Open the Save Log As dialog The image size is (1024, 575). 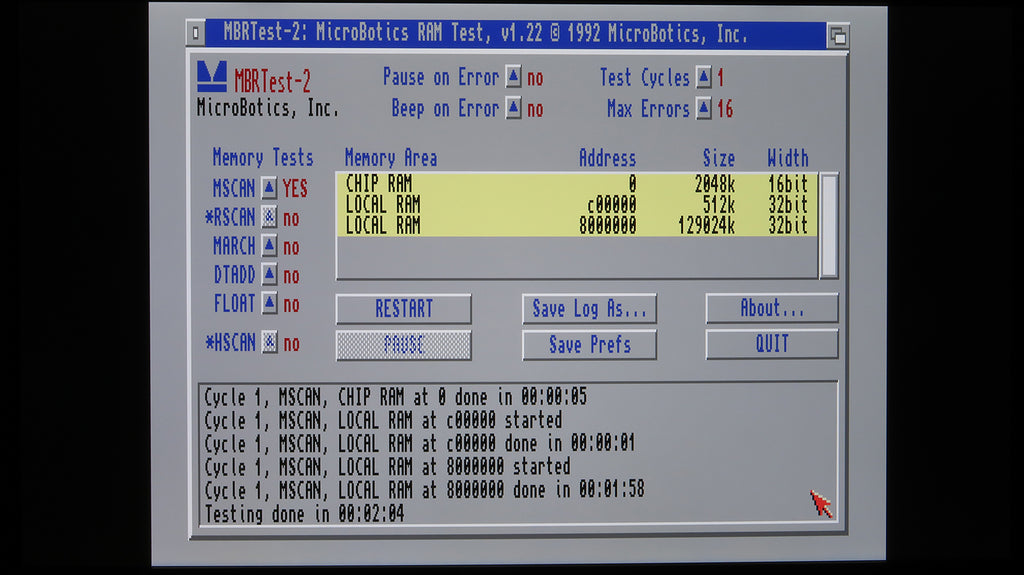point(589,309)
